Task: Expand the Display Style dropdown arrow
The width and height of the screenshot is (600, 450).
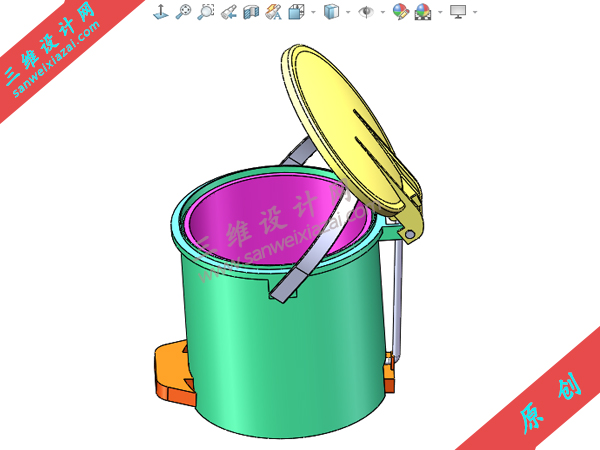Action: (348, 12)
